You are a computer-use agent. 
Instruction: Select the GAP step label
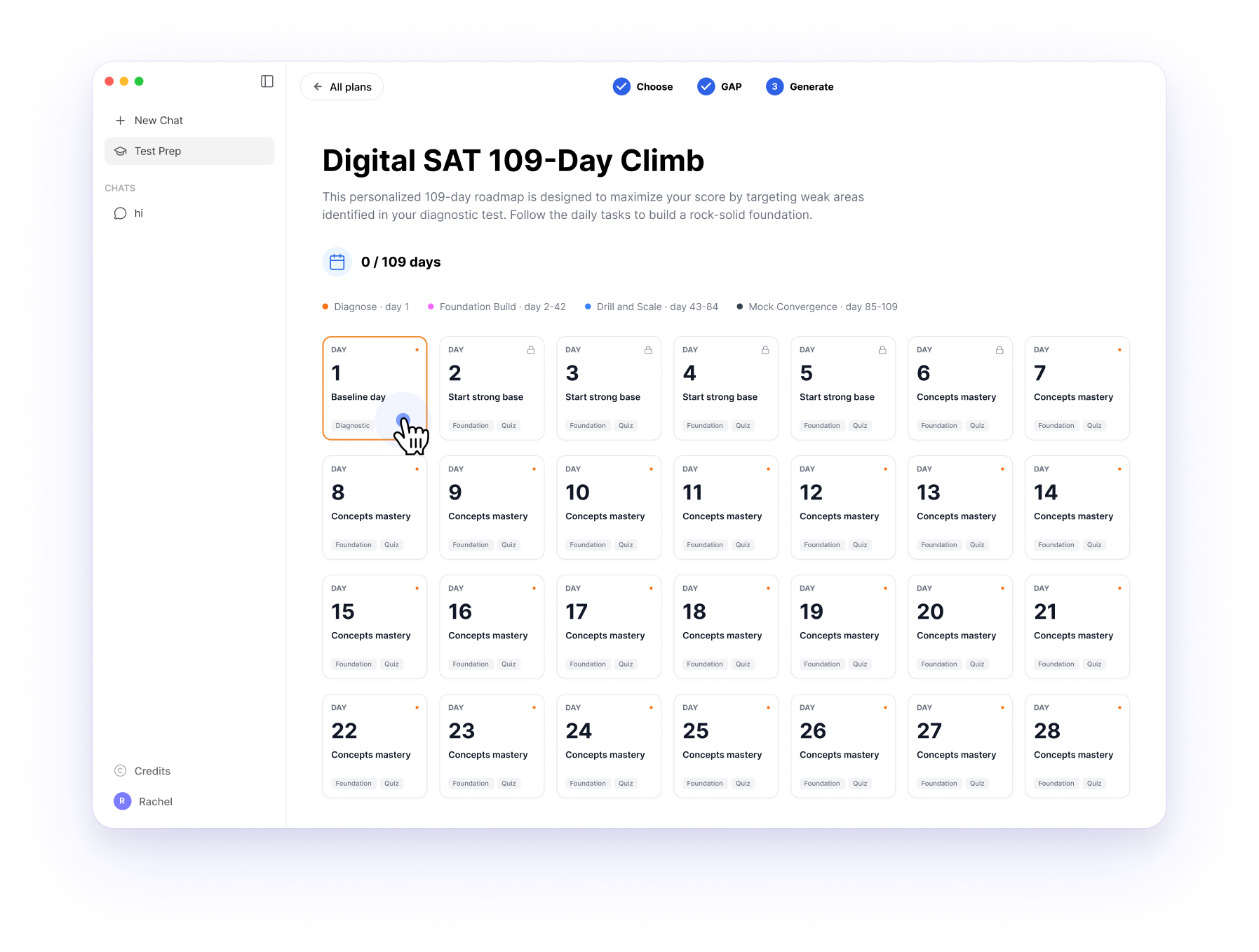[x=731, y=87]
